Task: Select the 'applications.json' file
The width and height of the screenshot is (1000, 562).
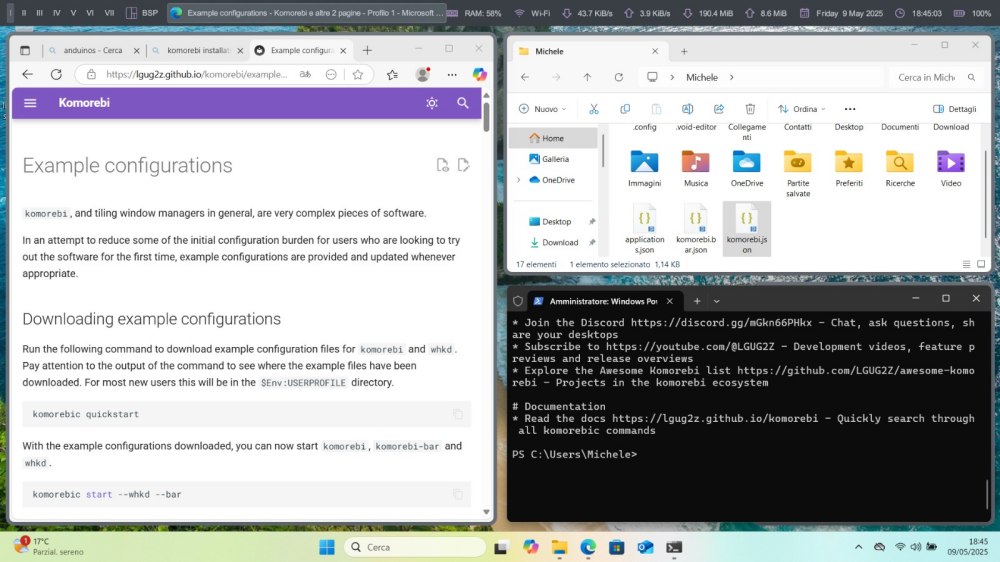Action: point(644,228)
